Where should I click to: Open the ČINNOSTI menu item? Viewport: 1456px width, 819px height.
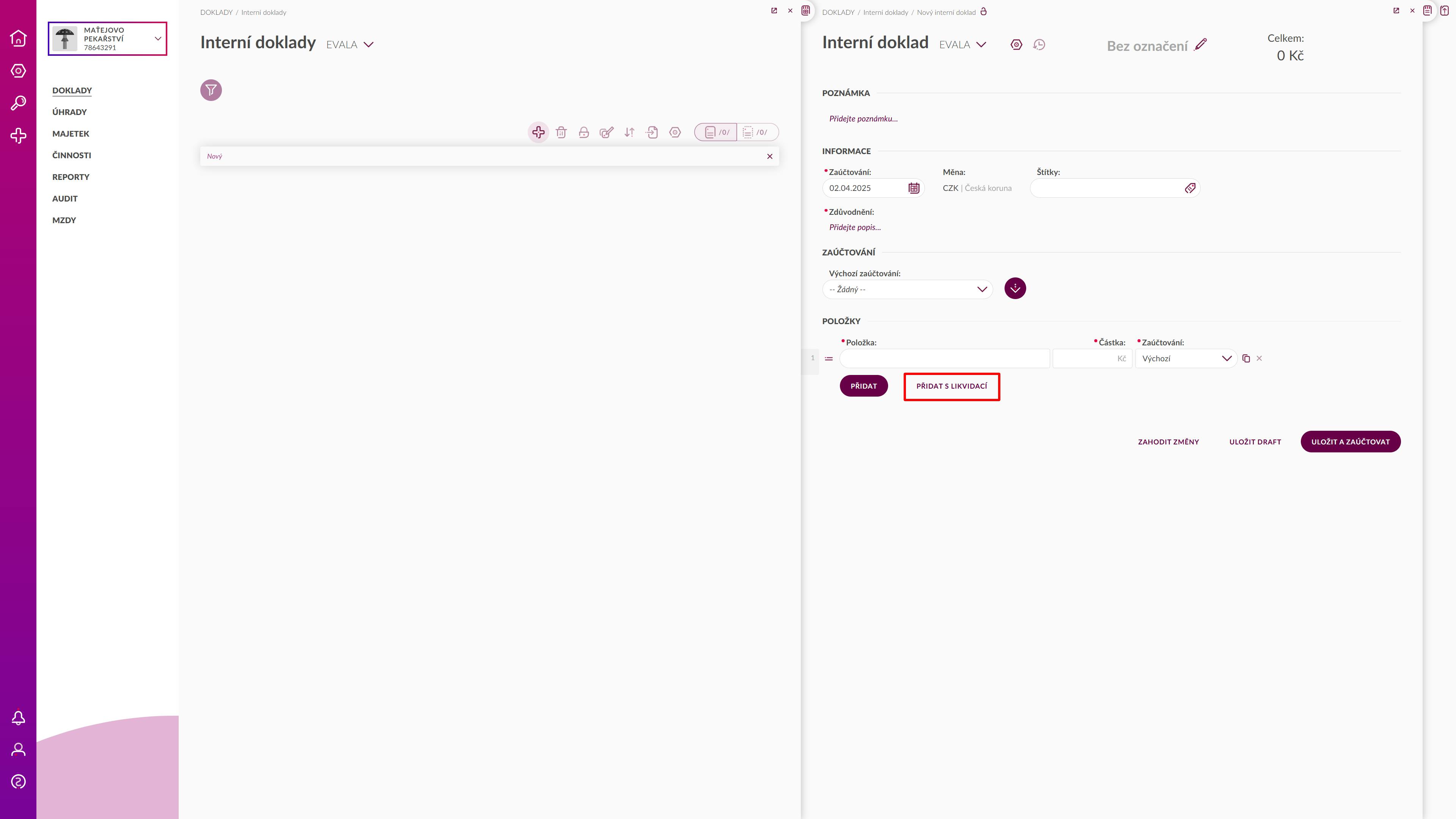[72, 155]
